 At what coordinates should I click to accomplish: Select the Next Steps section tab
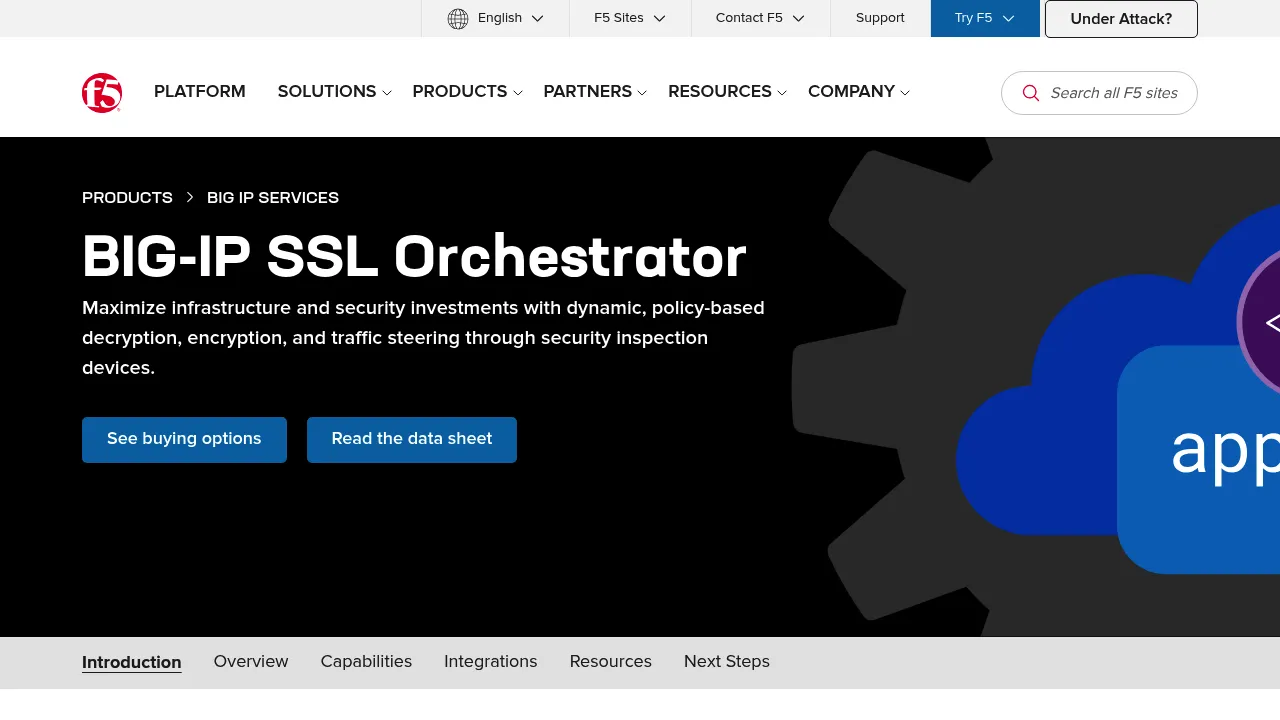tap(727, 662)
